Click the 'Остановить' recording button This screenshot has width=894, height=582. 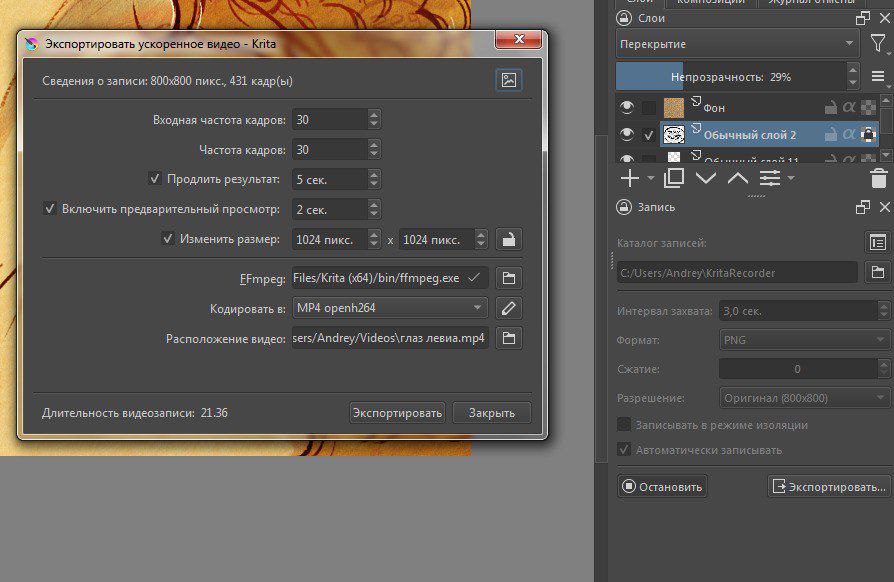tap(662, 487)
